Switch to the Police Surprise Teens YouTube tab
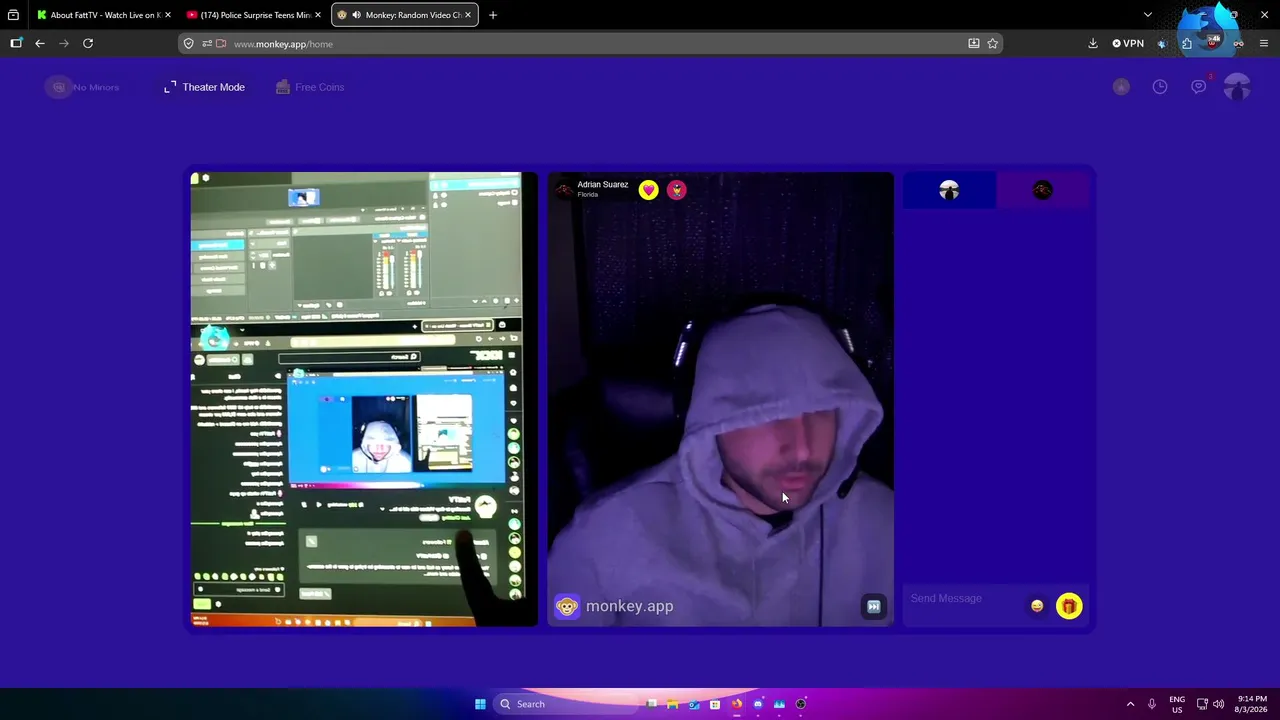Screen dimensions: 1280x720 pyautogui.click(x=252, y=15)
